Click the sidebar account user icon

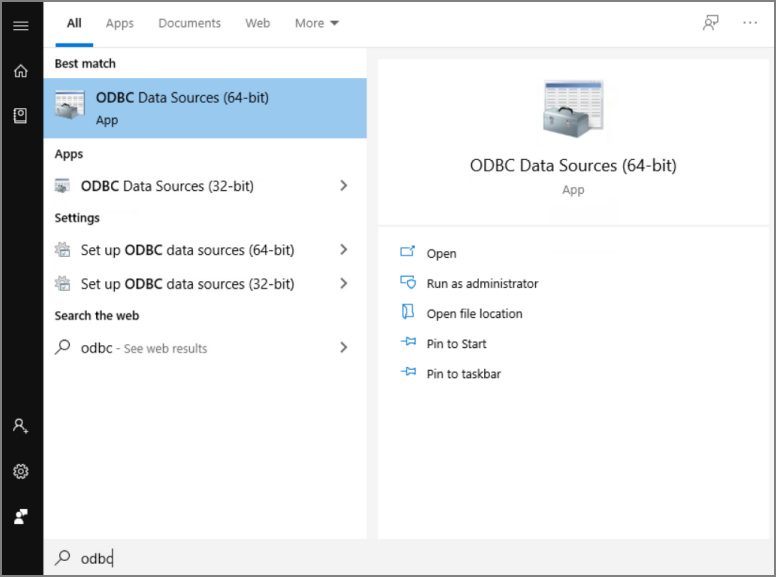(x=20, y=425)
